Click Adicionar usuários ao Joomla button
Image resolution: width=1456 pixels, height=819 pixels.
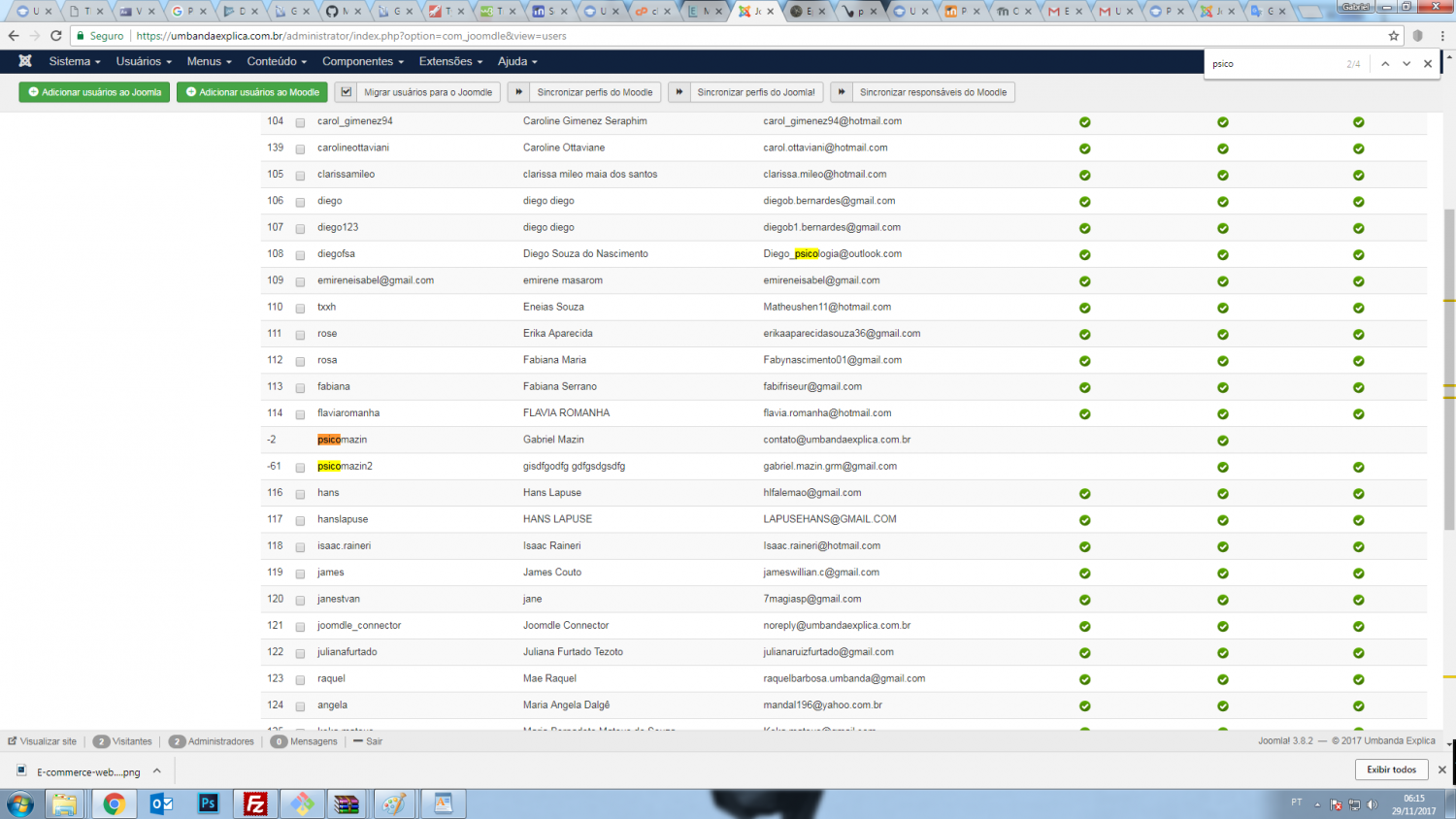coord(94,92)
